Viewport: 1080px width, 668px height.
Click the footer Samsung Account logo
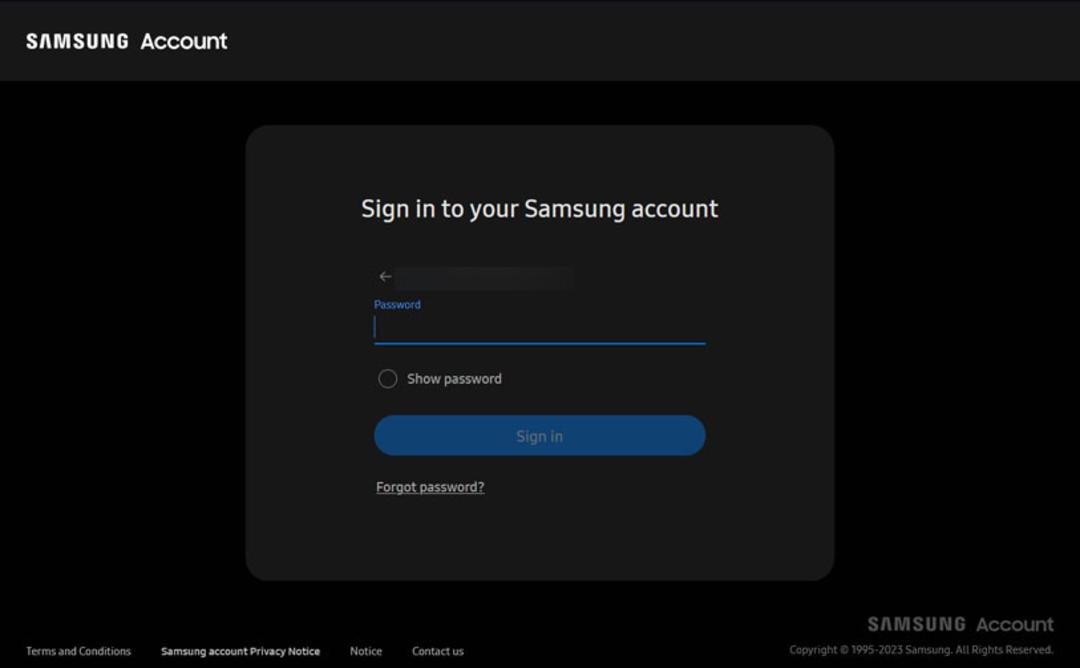pos(960,624)
